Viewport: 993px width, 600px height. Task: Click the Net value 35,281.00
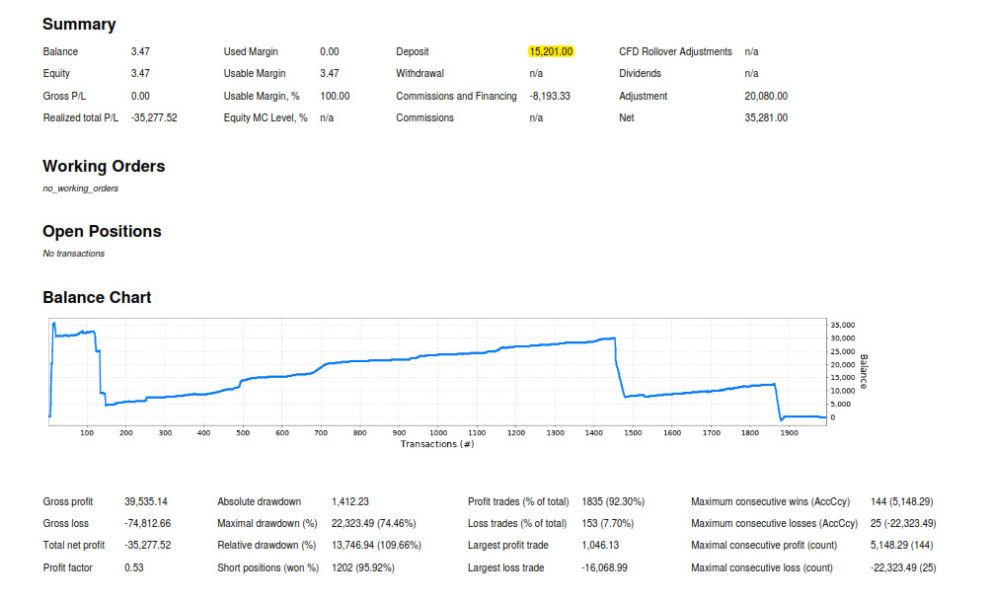point(766,117)
